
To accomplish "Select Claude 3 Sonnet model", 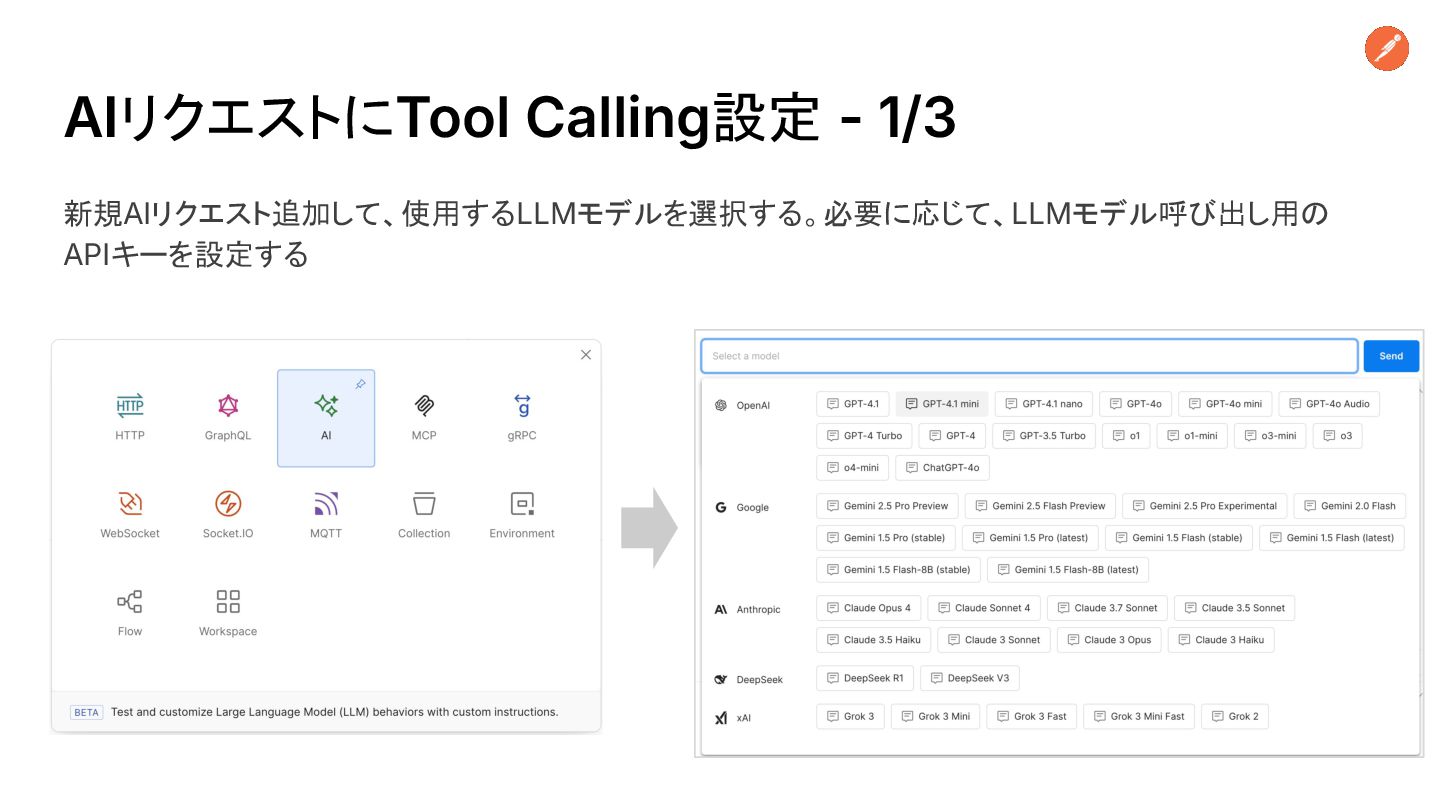I will tap(994, 640).
